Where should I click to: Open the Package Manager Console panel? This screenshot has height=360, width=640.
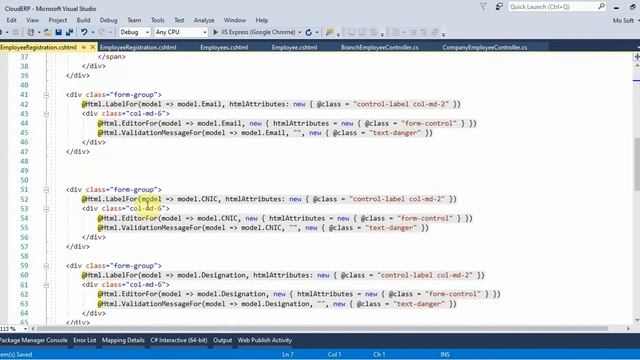(34, 340)
